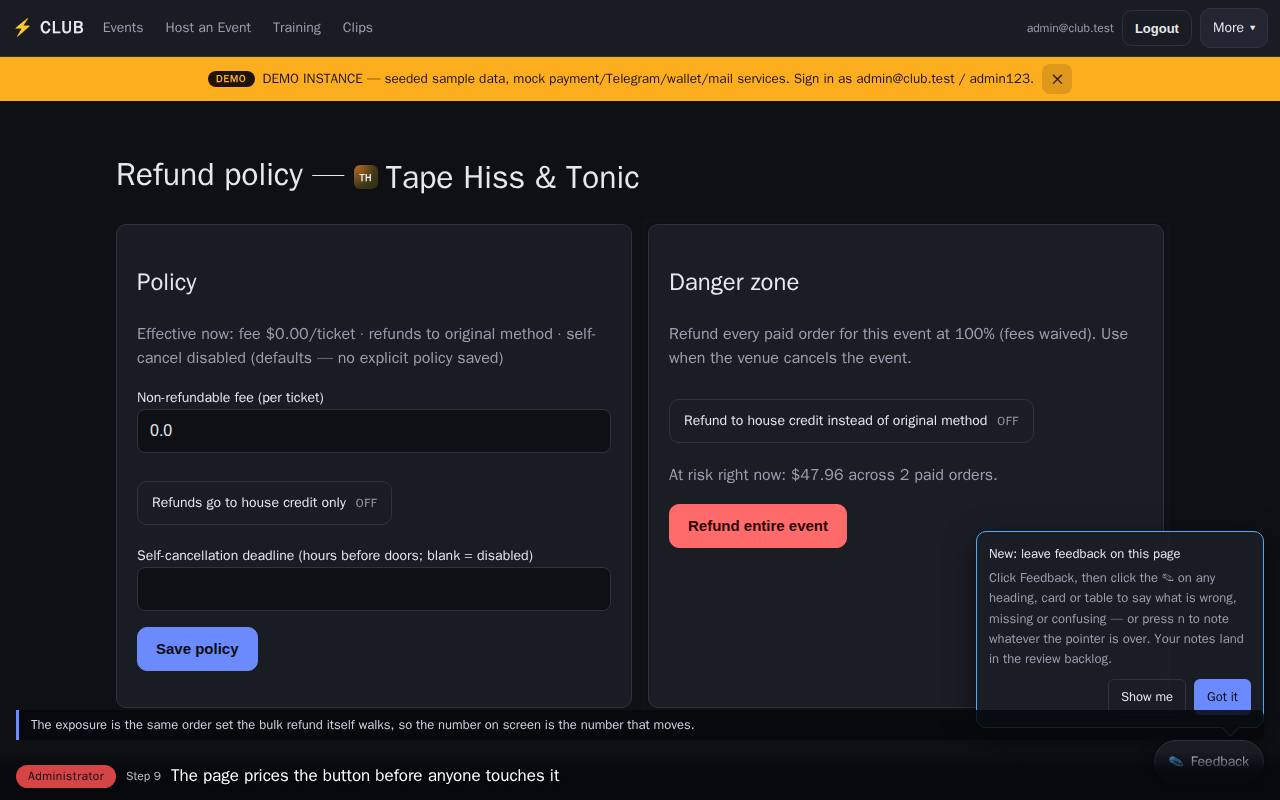Image resolution: width=1280 pixels, height=800 pixels.
Task: Open the Events menu item
Action: pyautogui.click(x=123, y=28)
